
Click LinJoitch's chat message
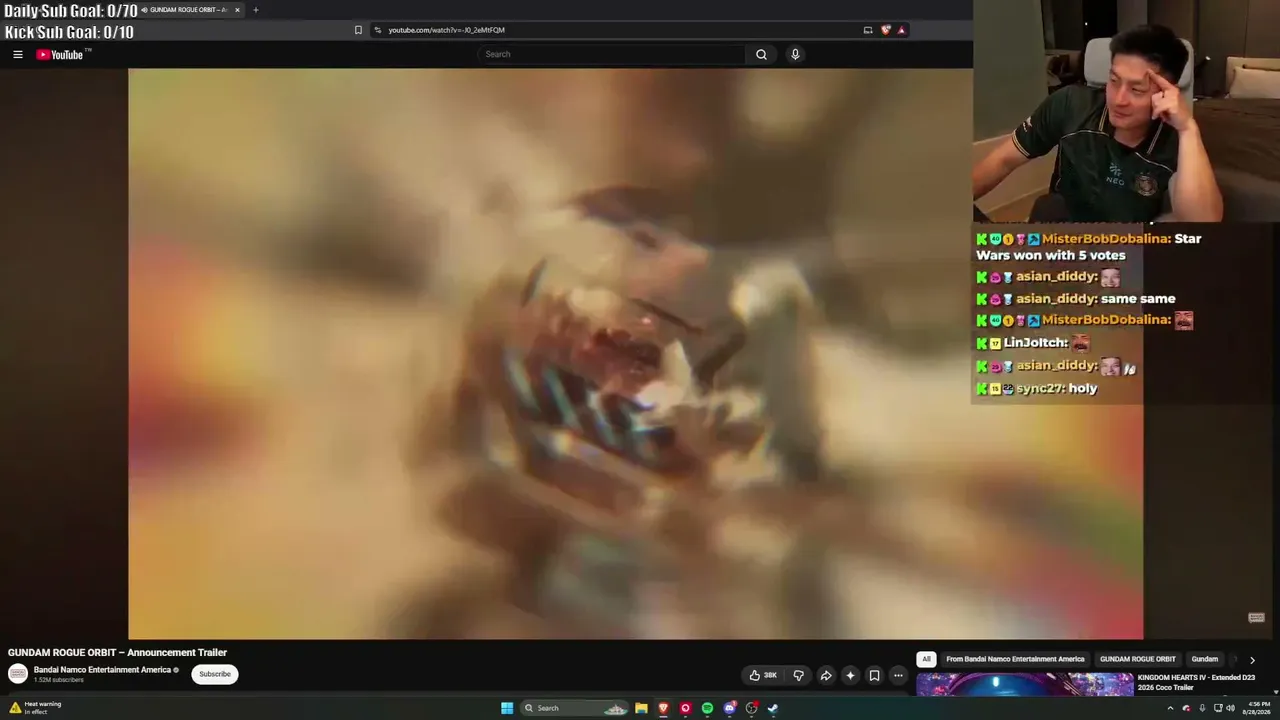coord(1033,343)
